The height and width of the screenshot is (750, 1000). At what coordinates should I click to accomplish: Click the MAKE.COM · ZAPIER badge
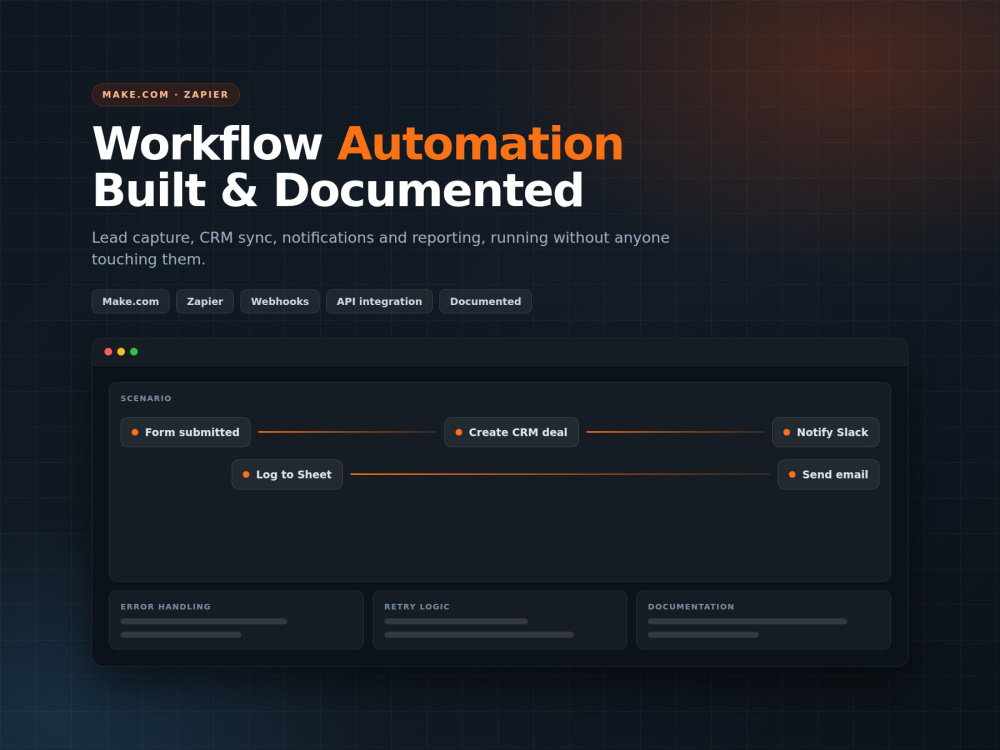pyautogui.click(x=166, y=94)
